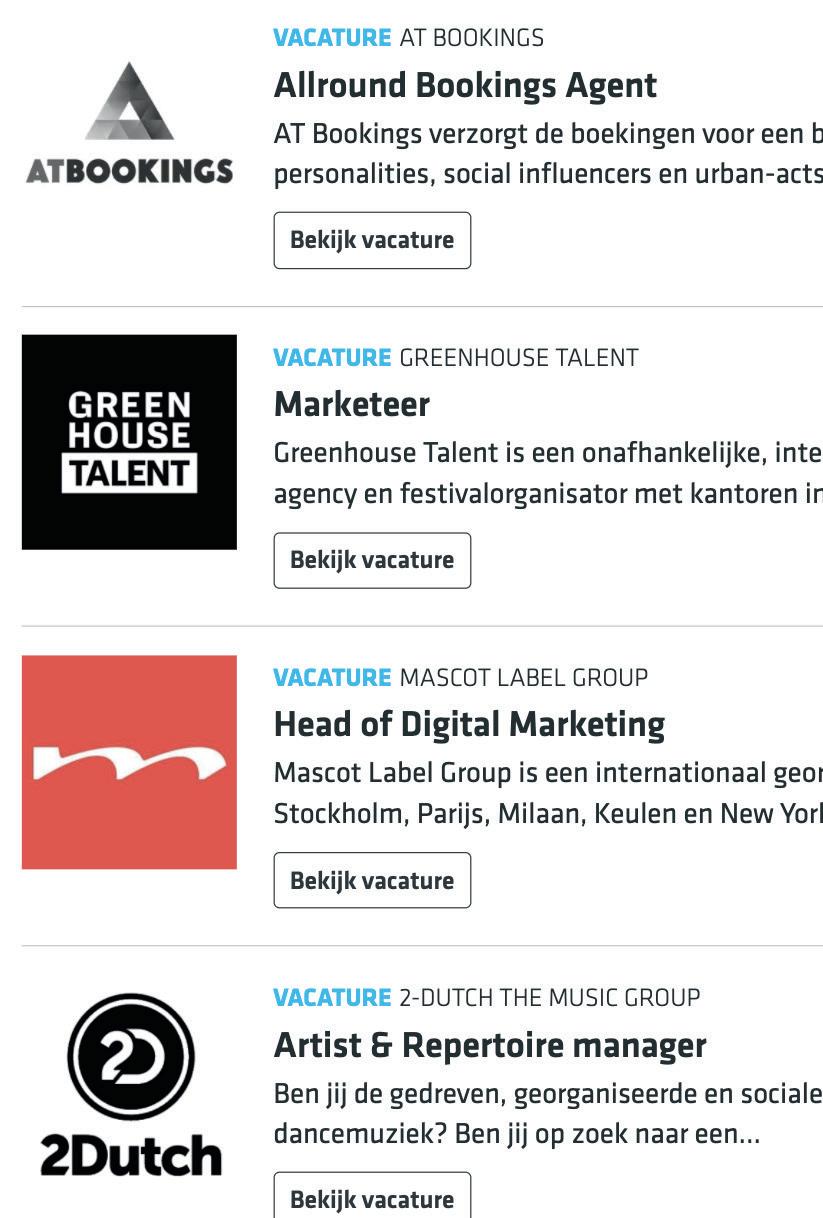The width and height of the screenshot is (823, 1218).
Task: Click the Greenhouse Talent description text
Action: [x=547, y=473]
